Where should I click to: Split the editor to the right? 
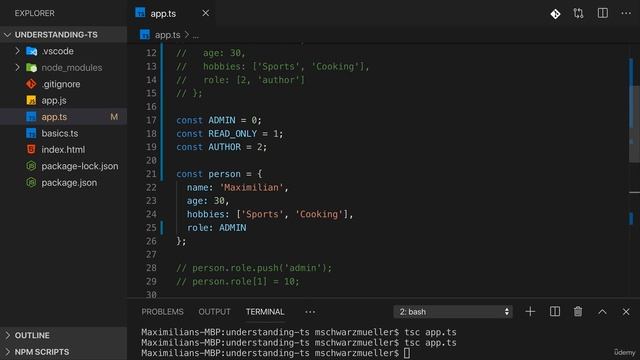click(x=602, y=13)
